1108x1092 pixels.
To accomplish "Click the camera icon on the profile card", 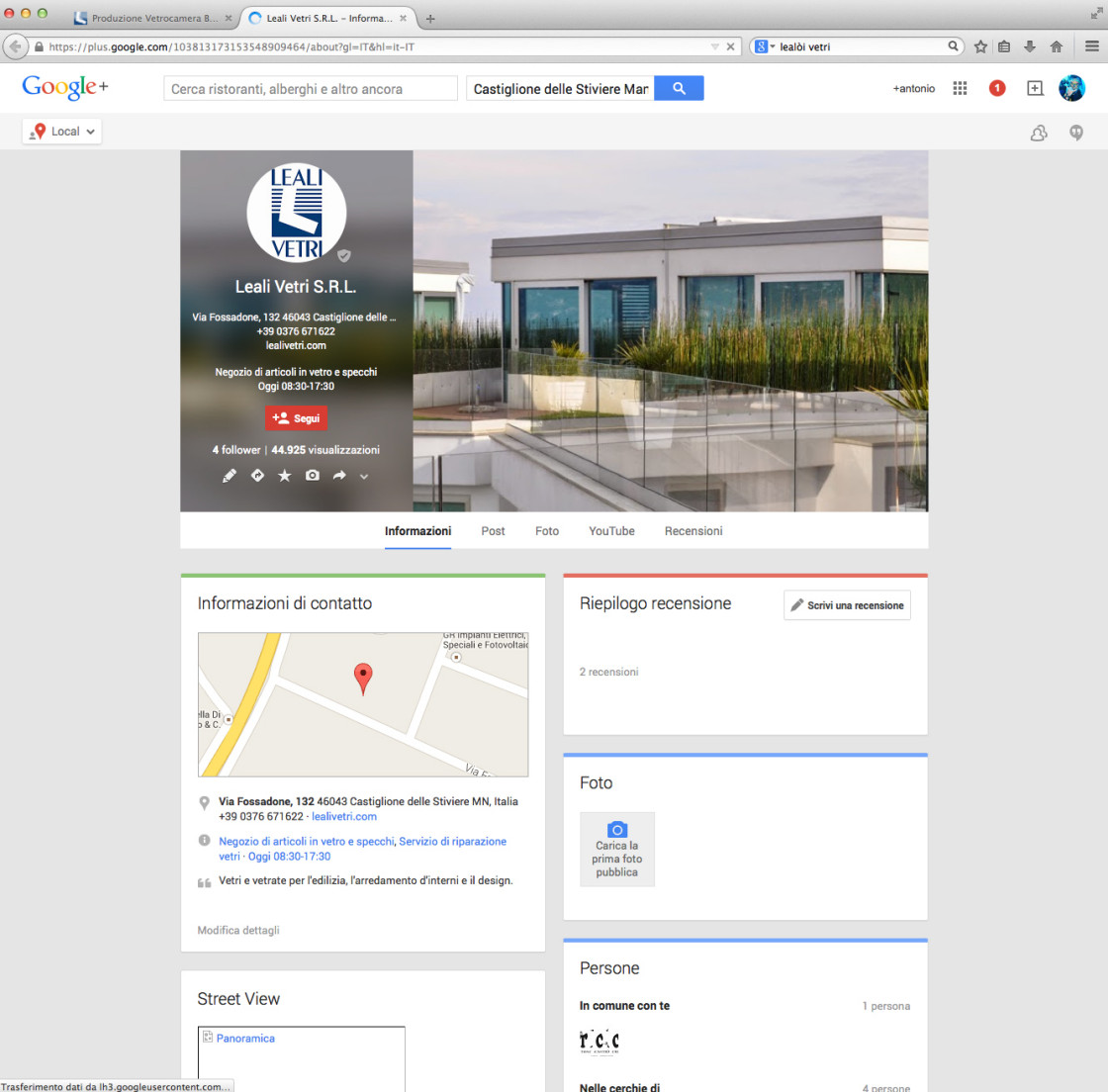I will [312, 476].
